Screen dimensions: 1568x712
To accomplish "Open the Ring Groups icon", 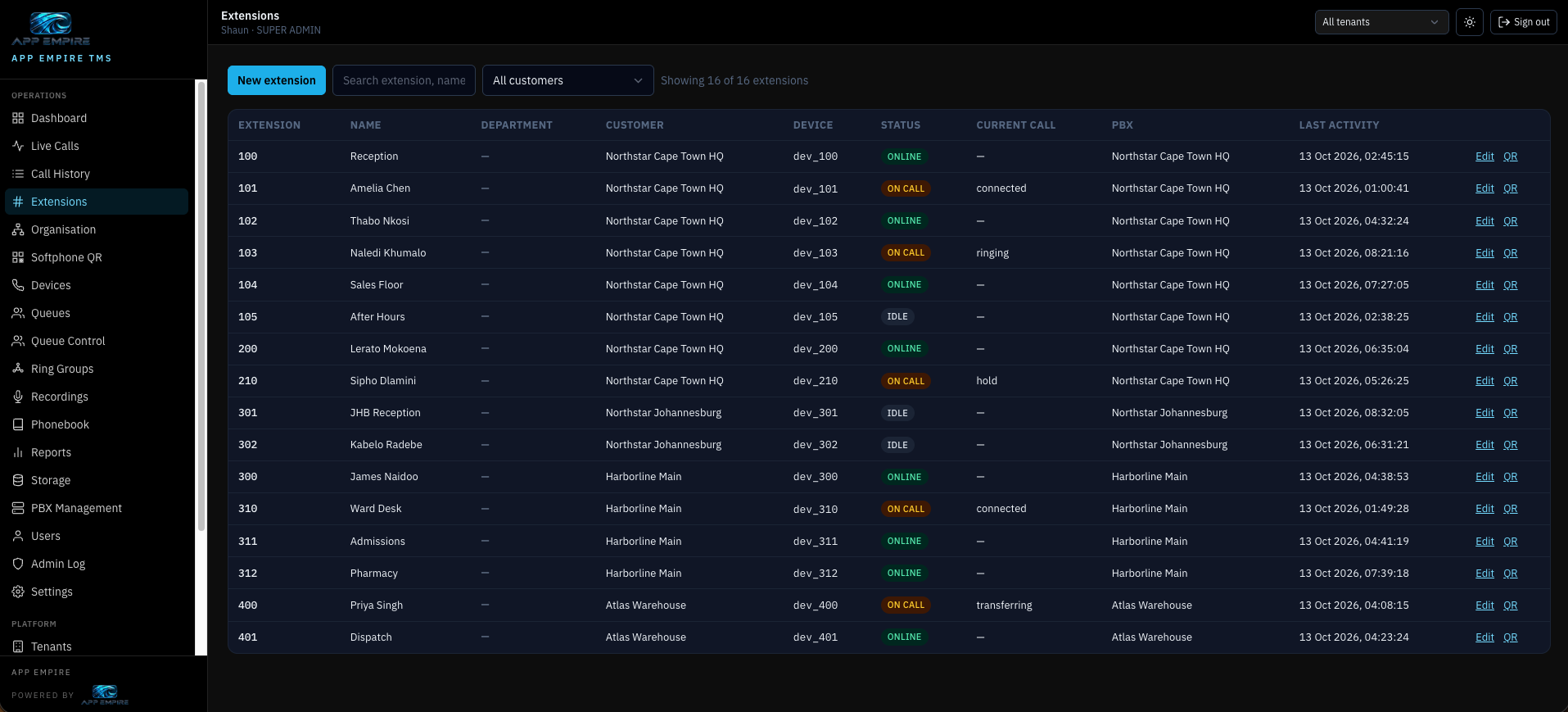I will (18, 369).
